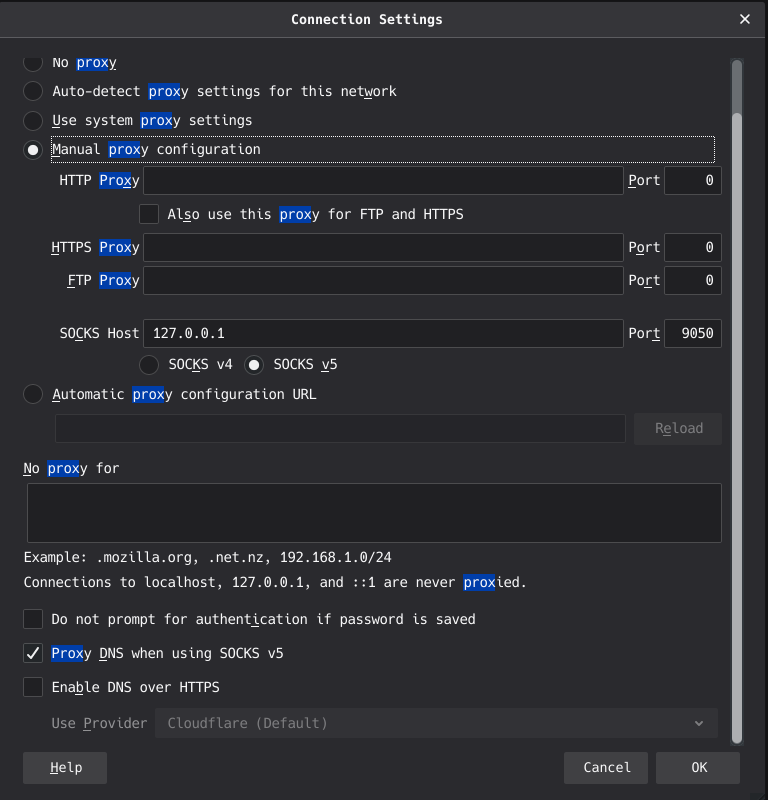This screenshot has width=768, height=800.
Task: Enable Do not prompt for authentication checkbox
Action: [x=33, y=619]
